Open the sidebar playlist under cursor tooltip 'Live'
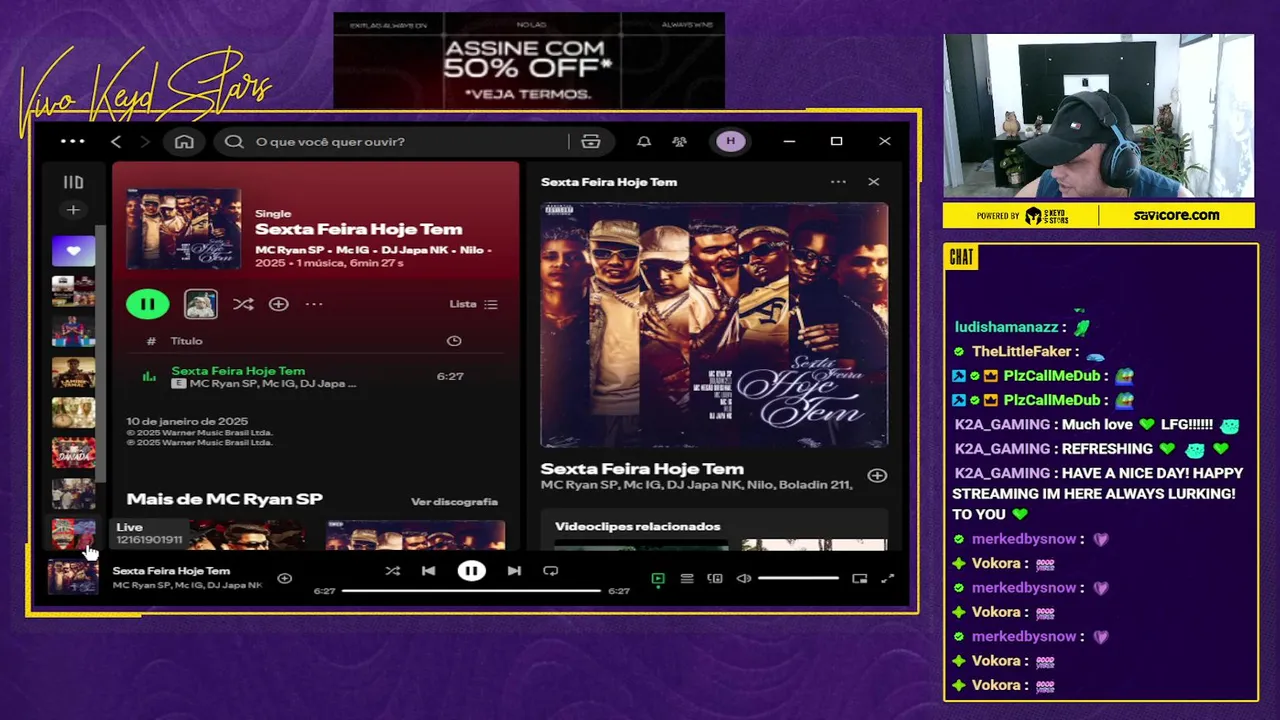 tap(73, 533)
